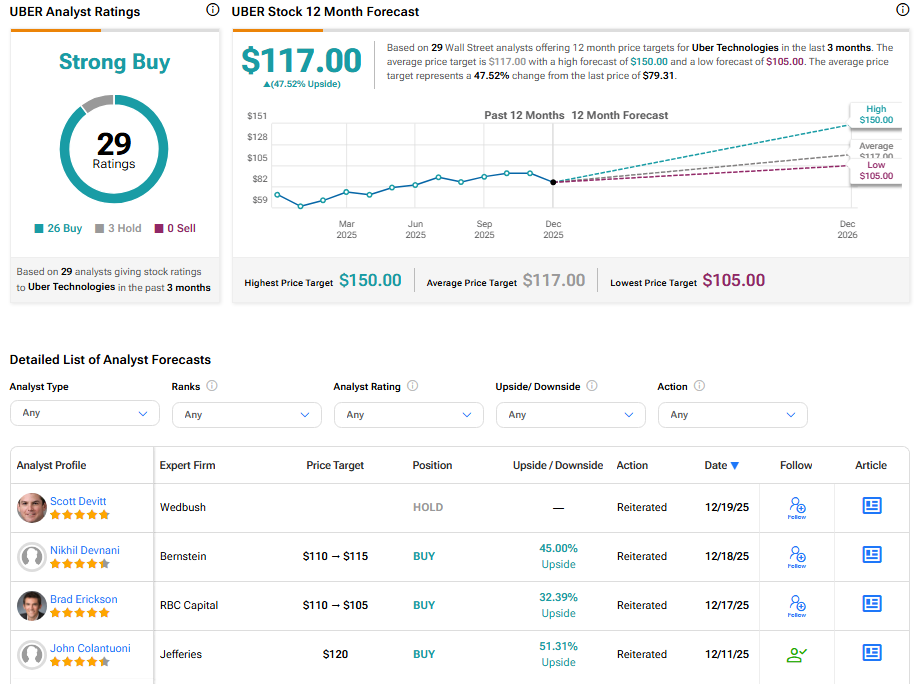The height and width of the screenshot is (684, 919).
Task: Click info icon next to Upside/Downside filter
Action: tap(592, 386)
